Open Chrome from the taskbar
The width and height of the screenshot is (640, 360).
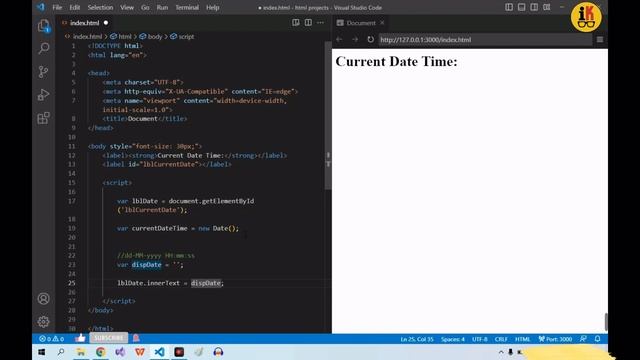[x=100, y=352]
